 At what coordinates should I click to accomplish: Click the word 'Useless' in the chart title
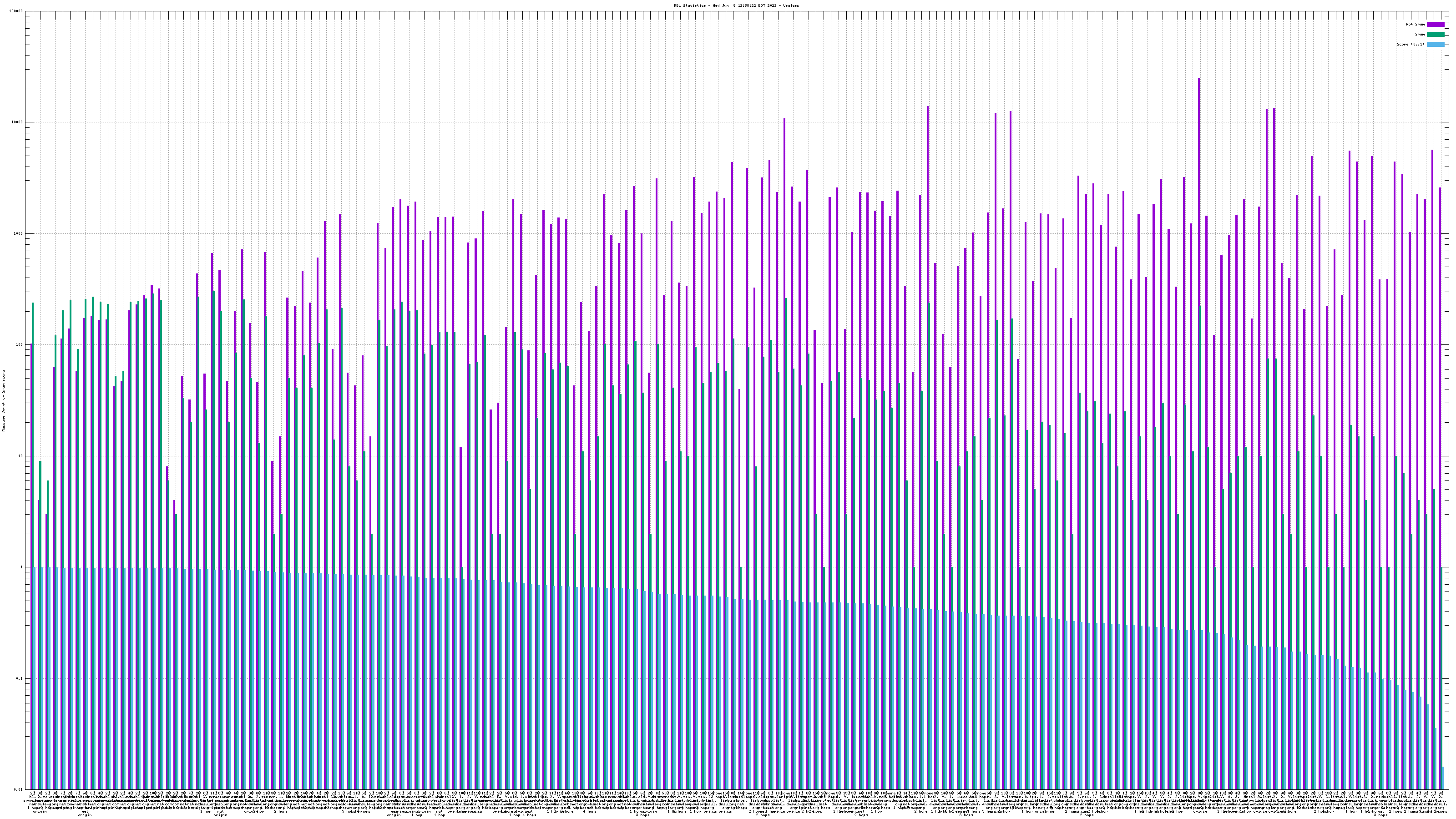click(791, 5)
